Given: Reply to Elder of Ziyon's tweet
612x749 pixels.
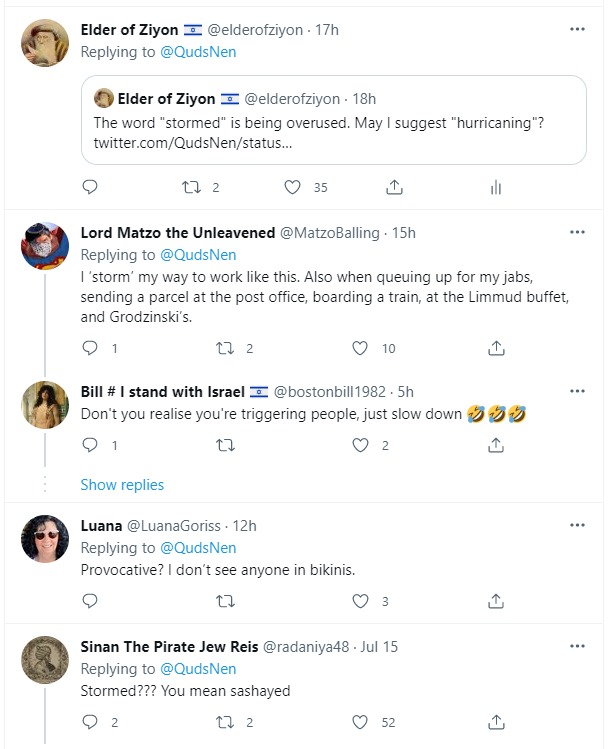Looking at the screenshot, I should coord(89,187).
